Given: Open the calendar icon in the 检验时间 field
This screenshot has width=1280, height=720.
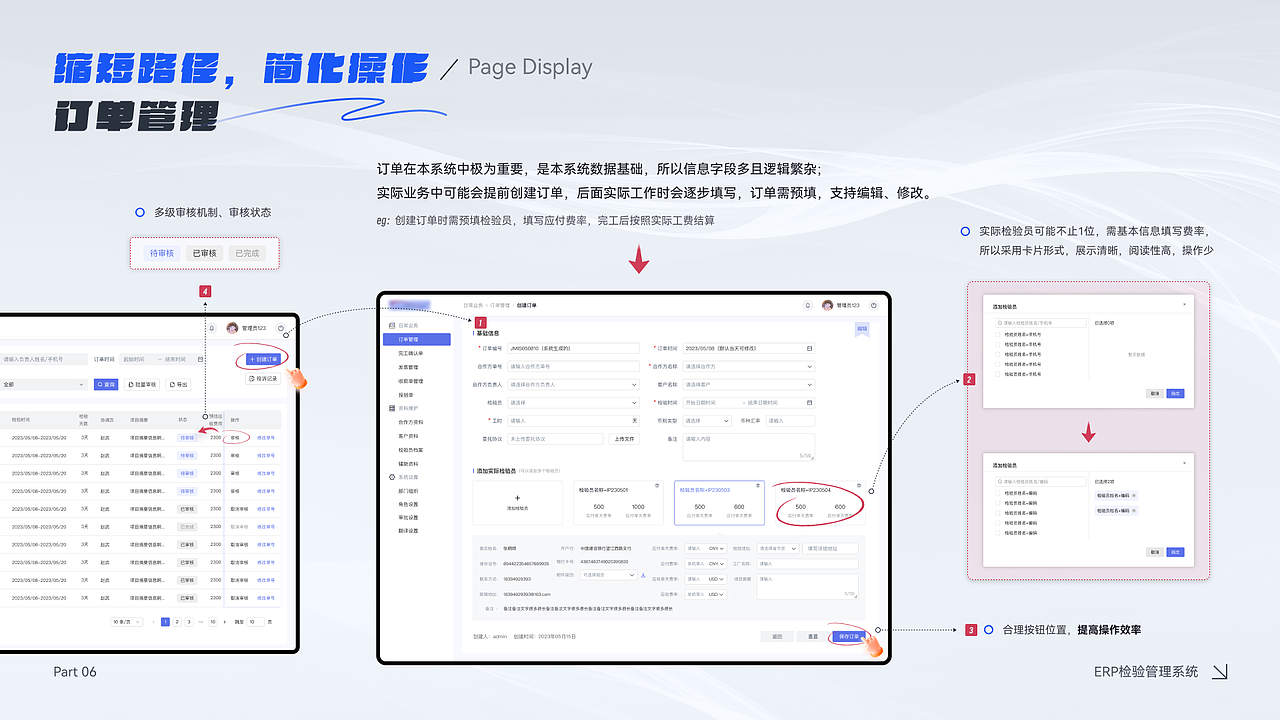Looking at the screenshot, I should point(809,403).
